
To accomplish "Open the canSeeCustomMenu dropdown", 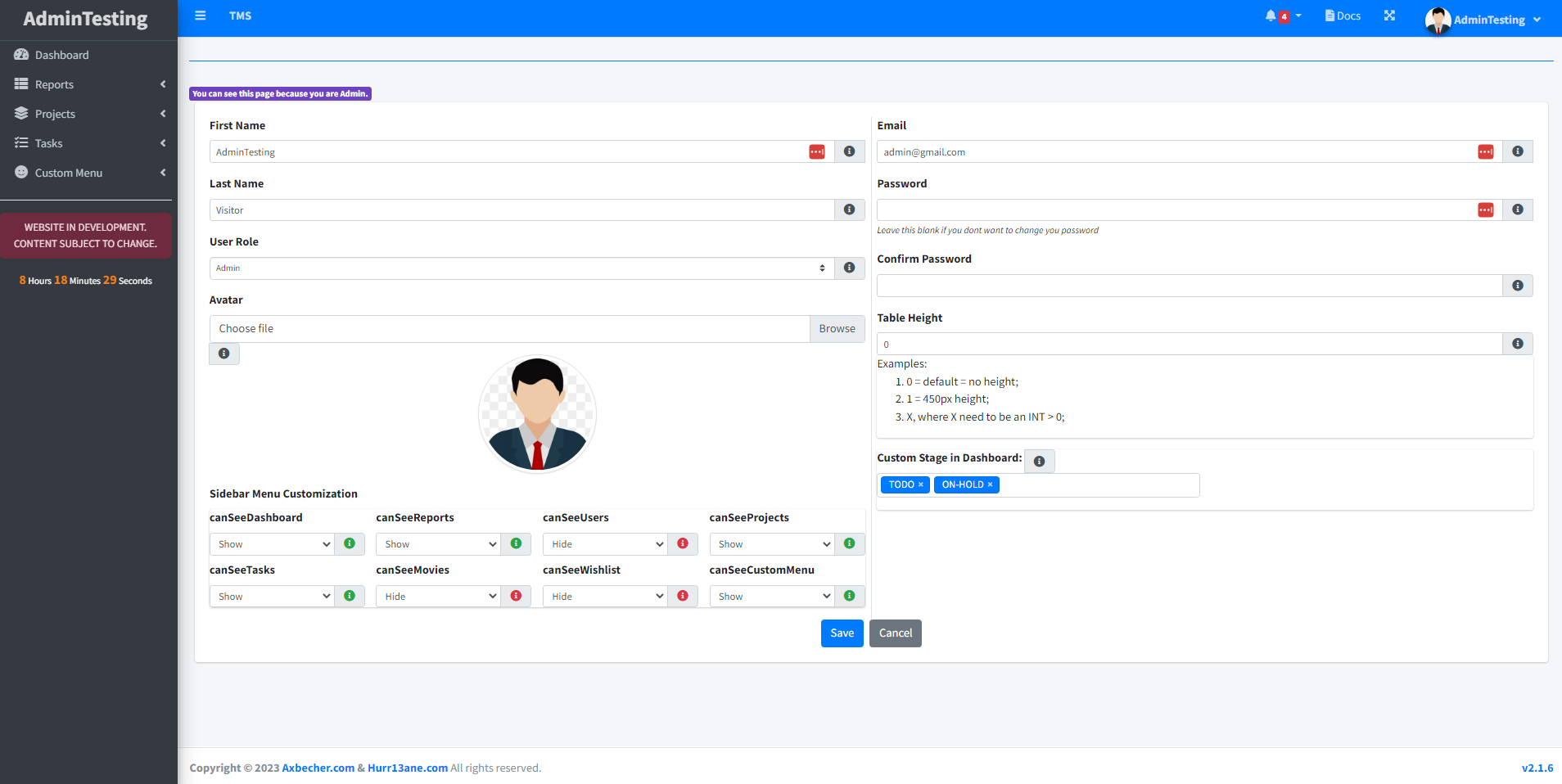I will coord(771,597).
